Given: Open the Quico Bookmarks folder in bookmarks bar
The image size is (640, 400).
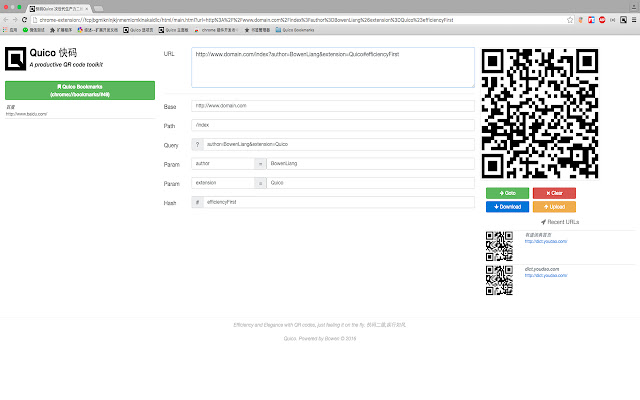Looking at the screenshot, I should point(295,30).
